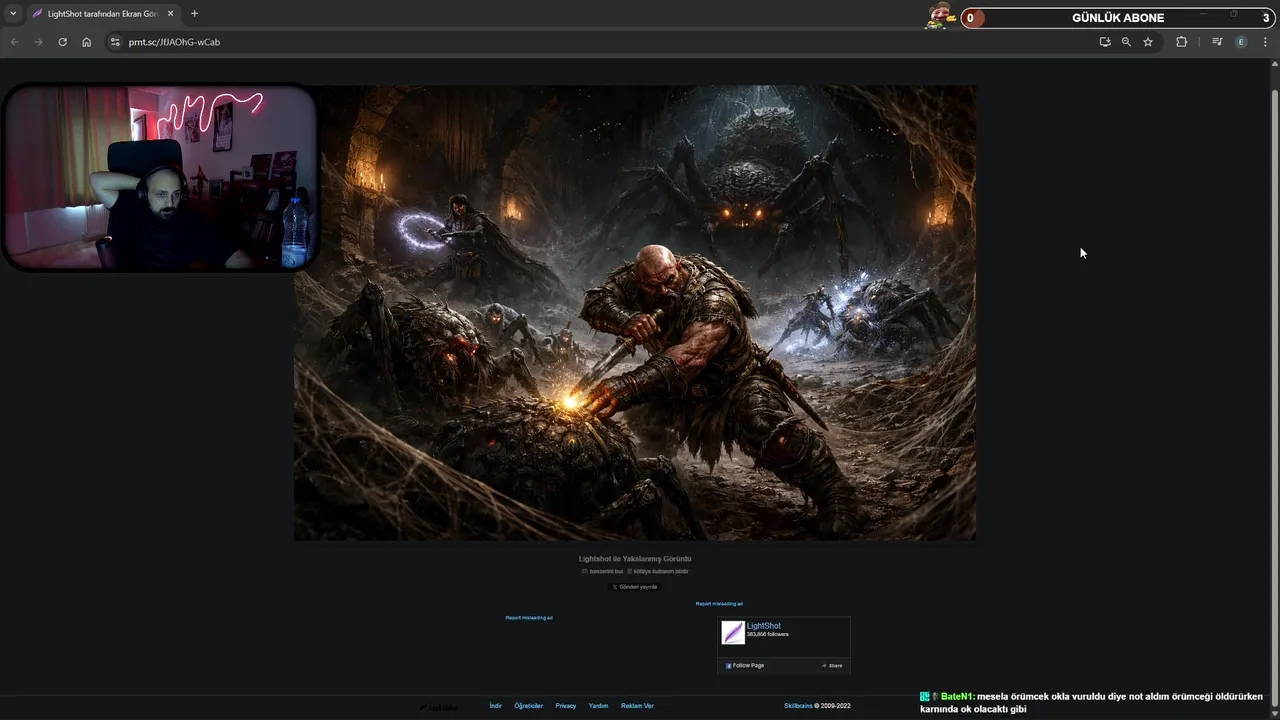Click the browser back arrow
This screenshot has height=720, width=1280.
[14, 42]
